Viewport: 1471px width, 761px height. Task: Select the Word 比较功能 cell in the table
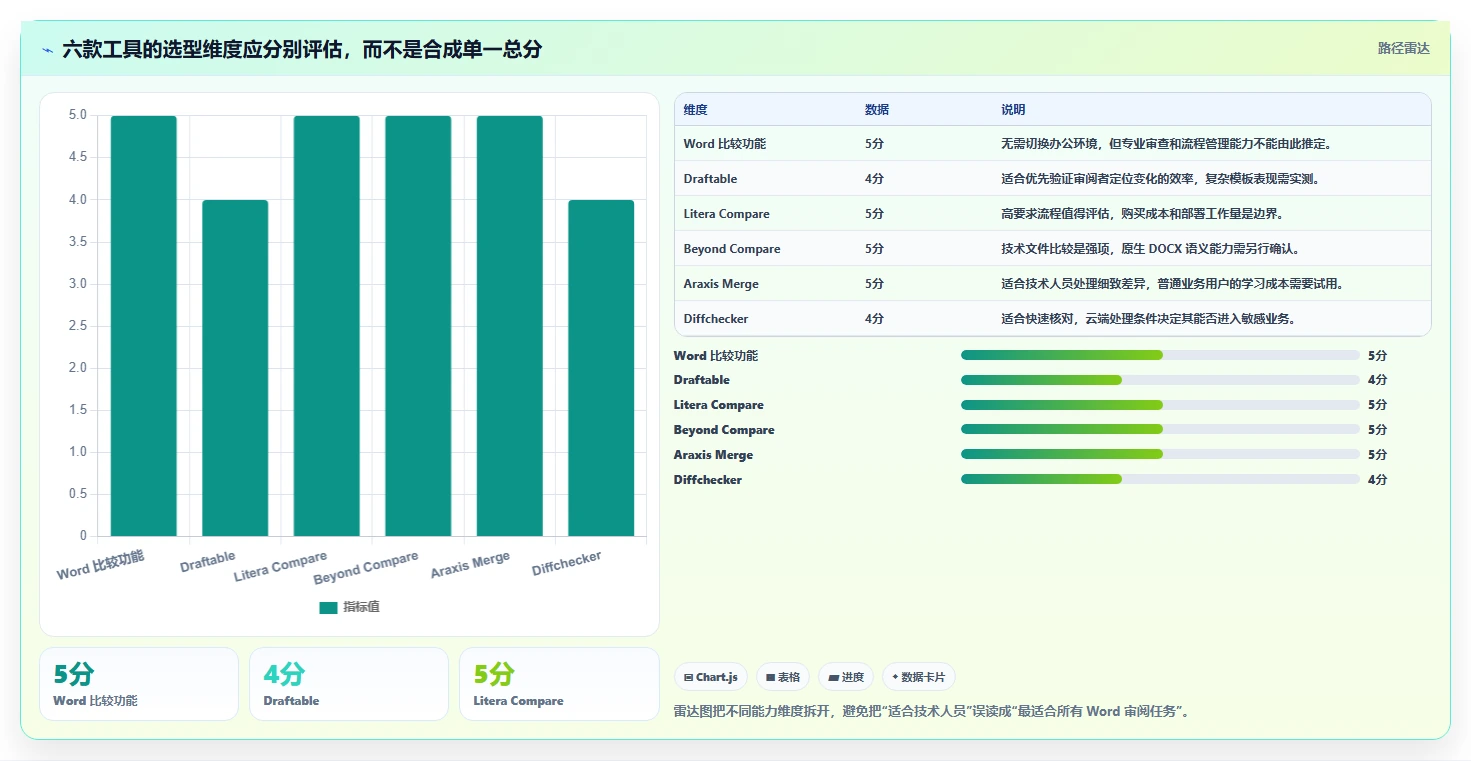click(725, 144)
